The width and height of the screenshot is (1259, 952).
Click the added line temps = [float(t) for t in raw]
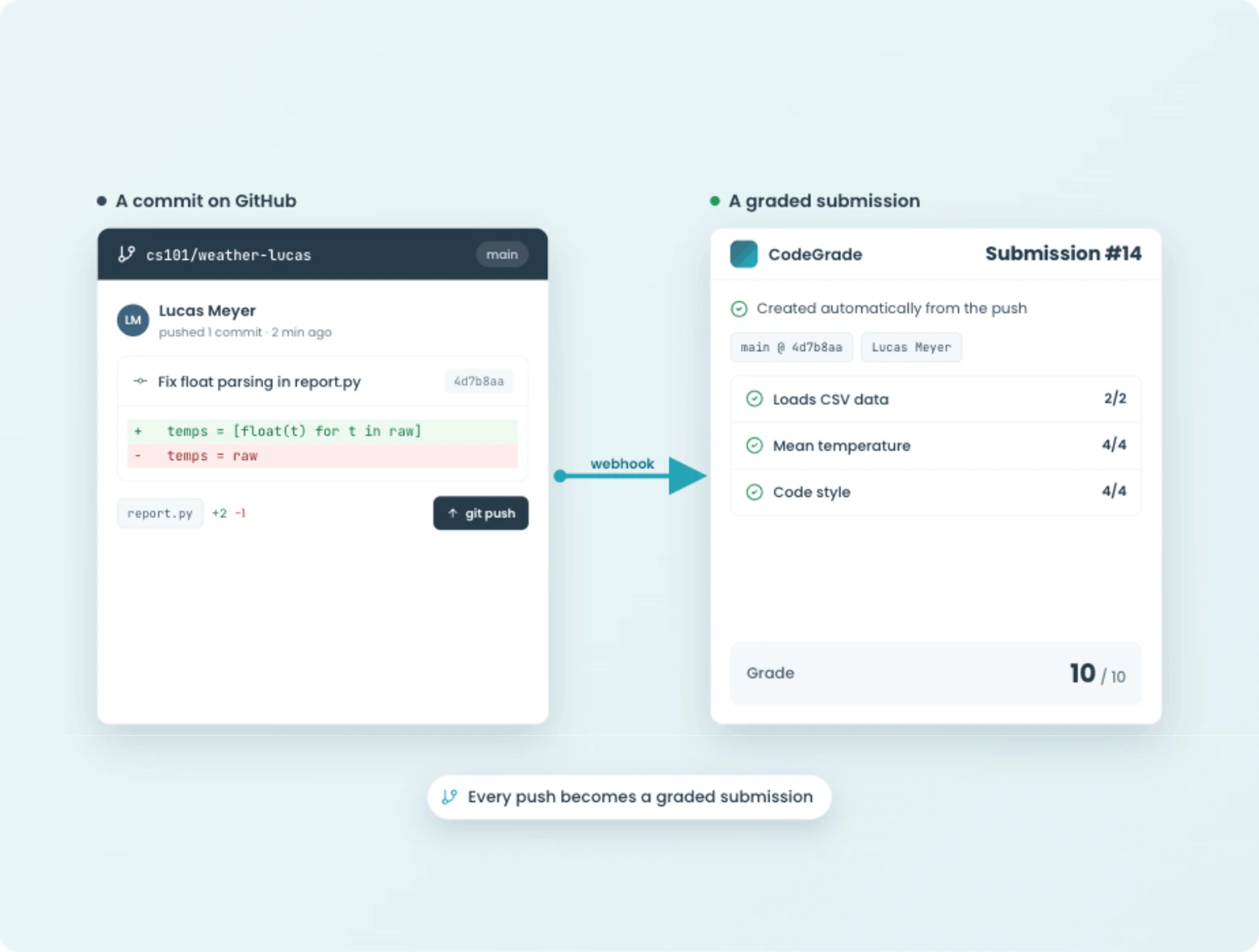pyautogui.click(x=323, y=431)
